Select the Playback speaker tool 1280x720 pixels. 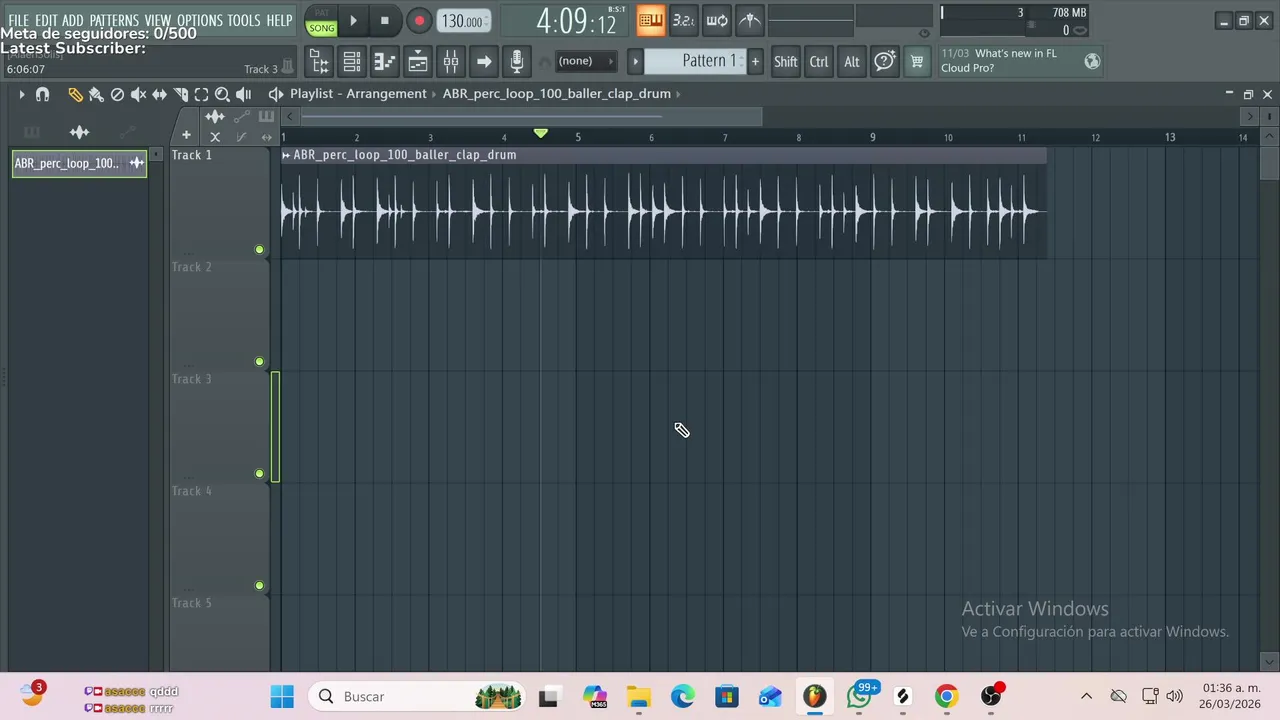tap(243, 94)
